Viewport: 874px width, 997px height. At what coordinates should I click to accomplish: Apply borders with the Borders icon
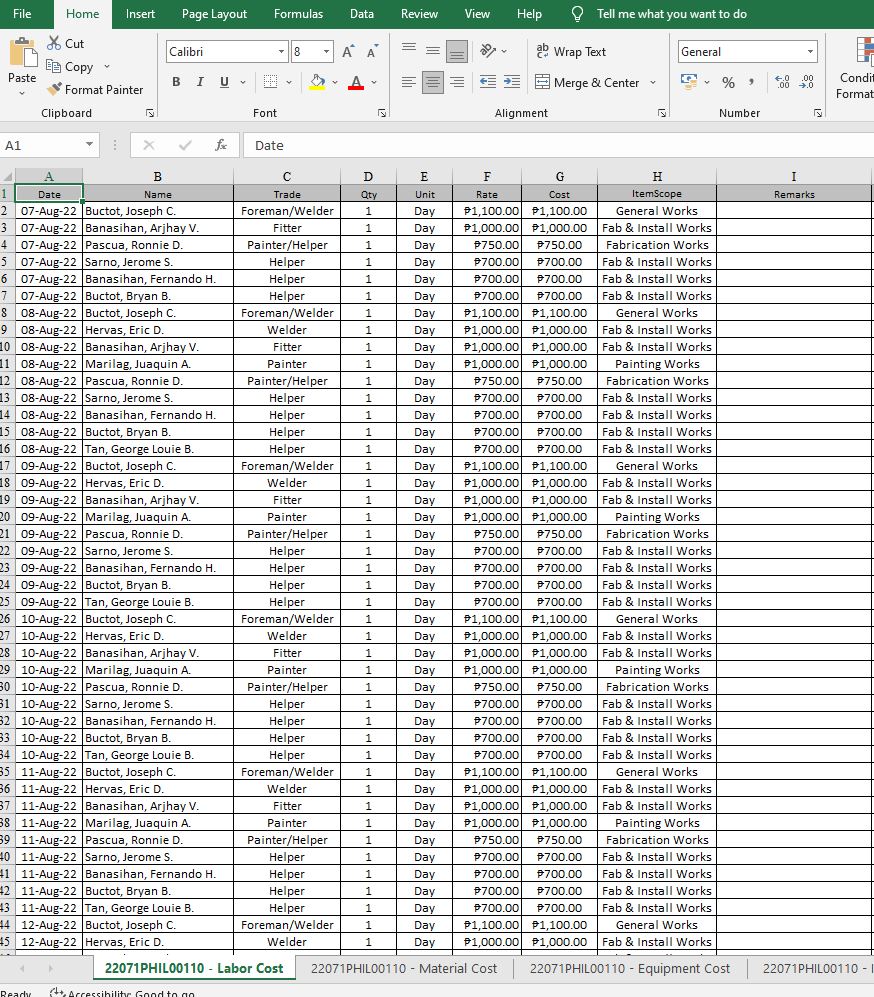270,82
